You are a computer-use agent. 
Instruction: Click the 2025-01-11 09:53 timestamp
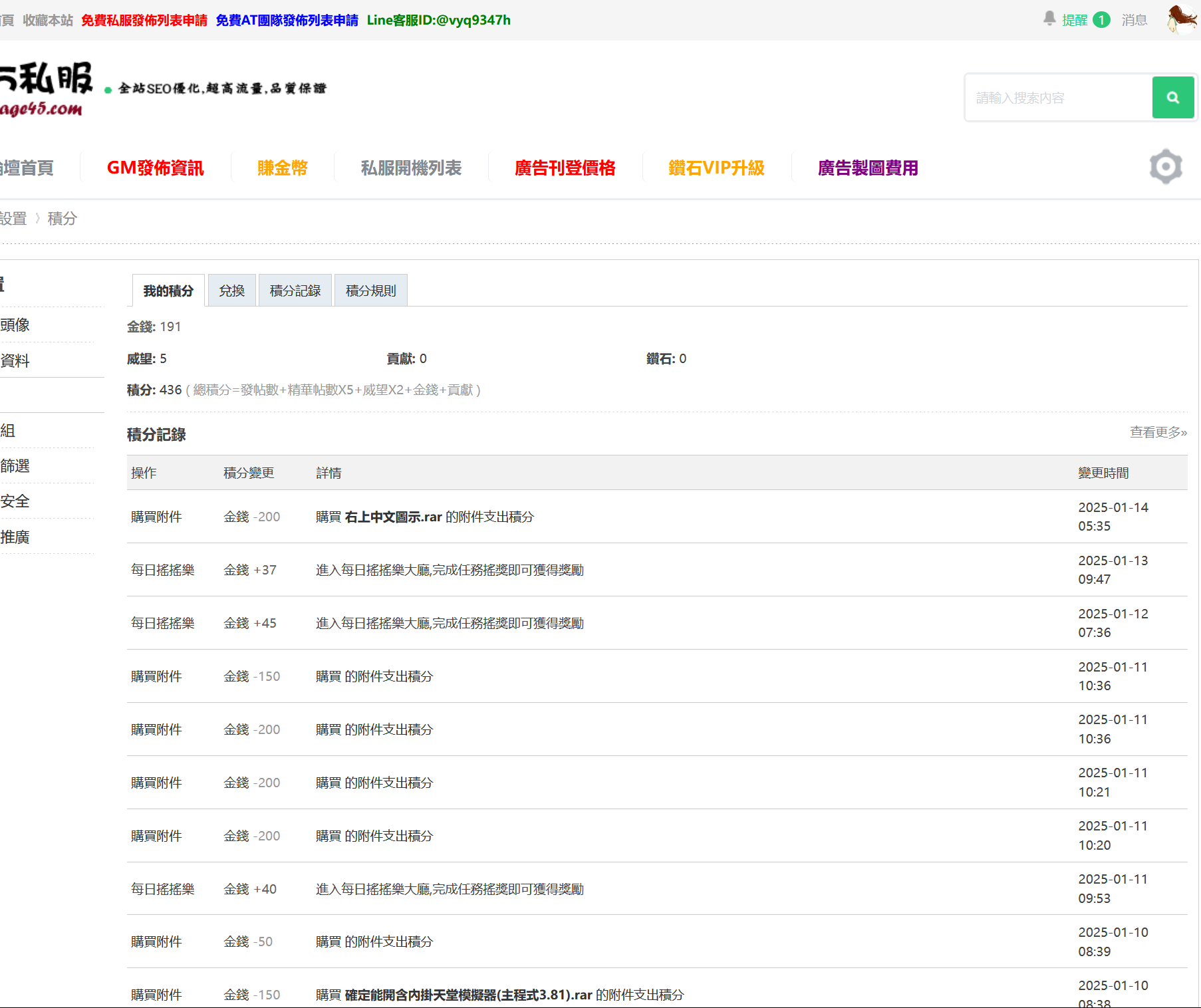1113,889
